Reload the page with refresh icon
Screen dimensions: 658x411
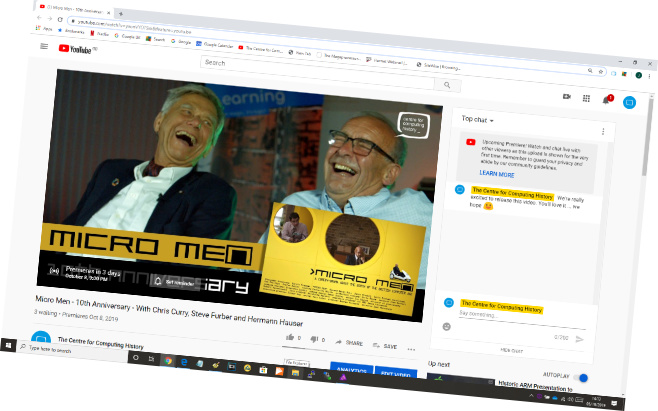[x=60, y=19]
